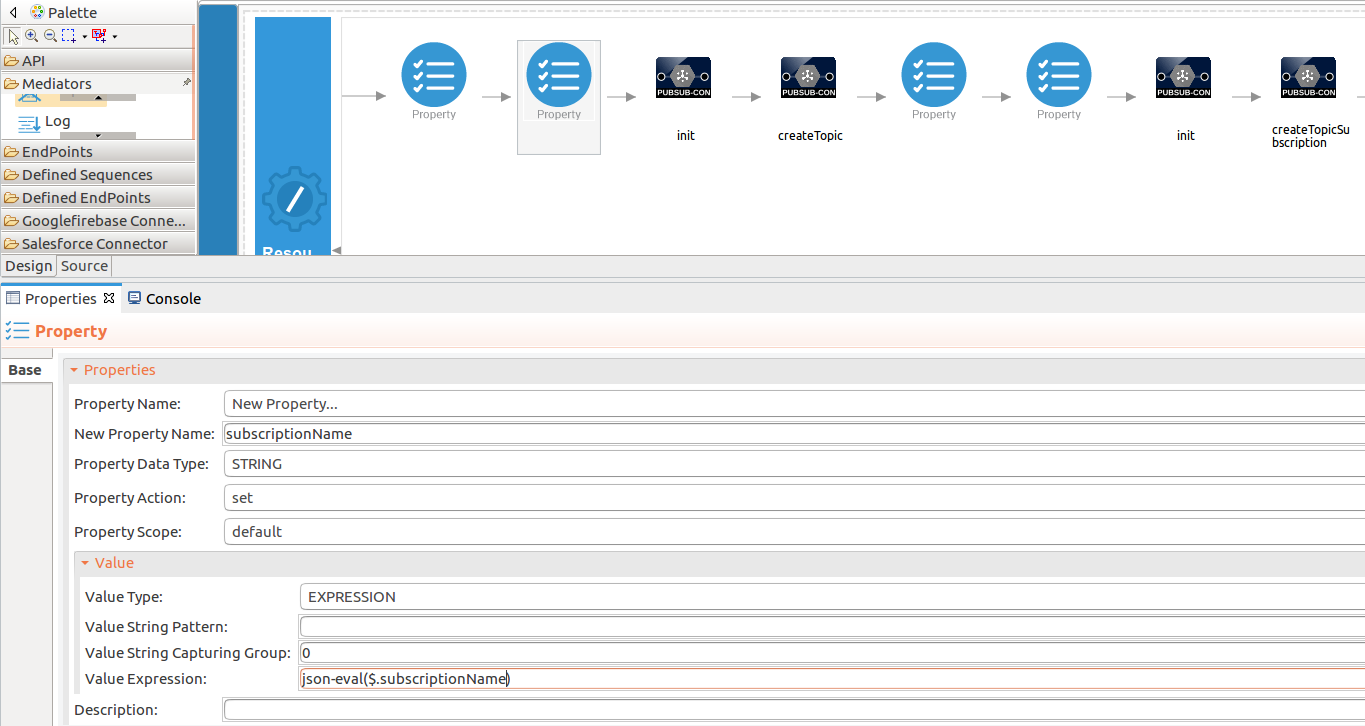
Task: Collapse the Palette panel with the arrow
Action: pyautogui.click(x=13, y=13)
